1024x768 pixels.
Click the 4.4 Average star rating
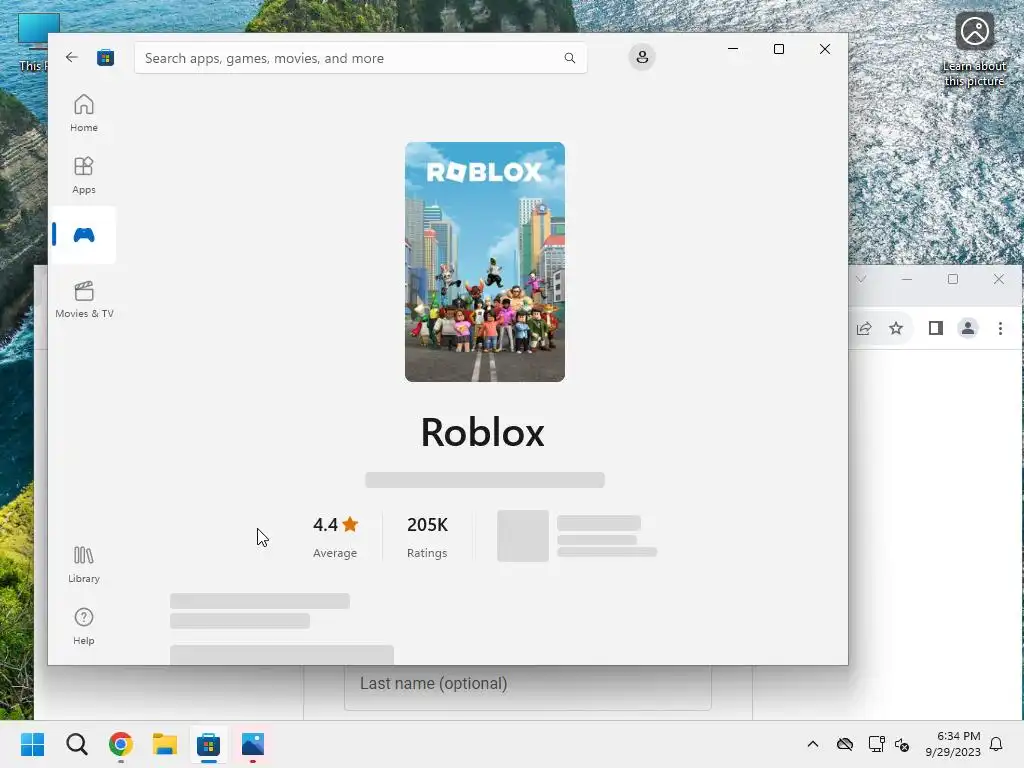click(335, 537)
